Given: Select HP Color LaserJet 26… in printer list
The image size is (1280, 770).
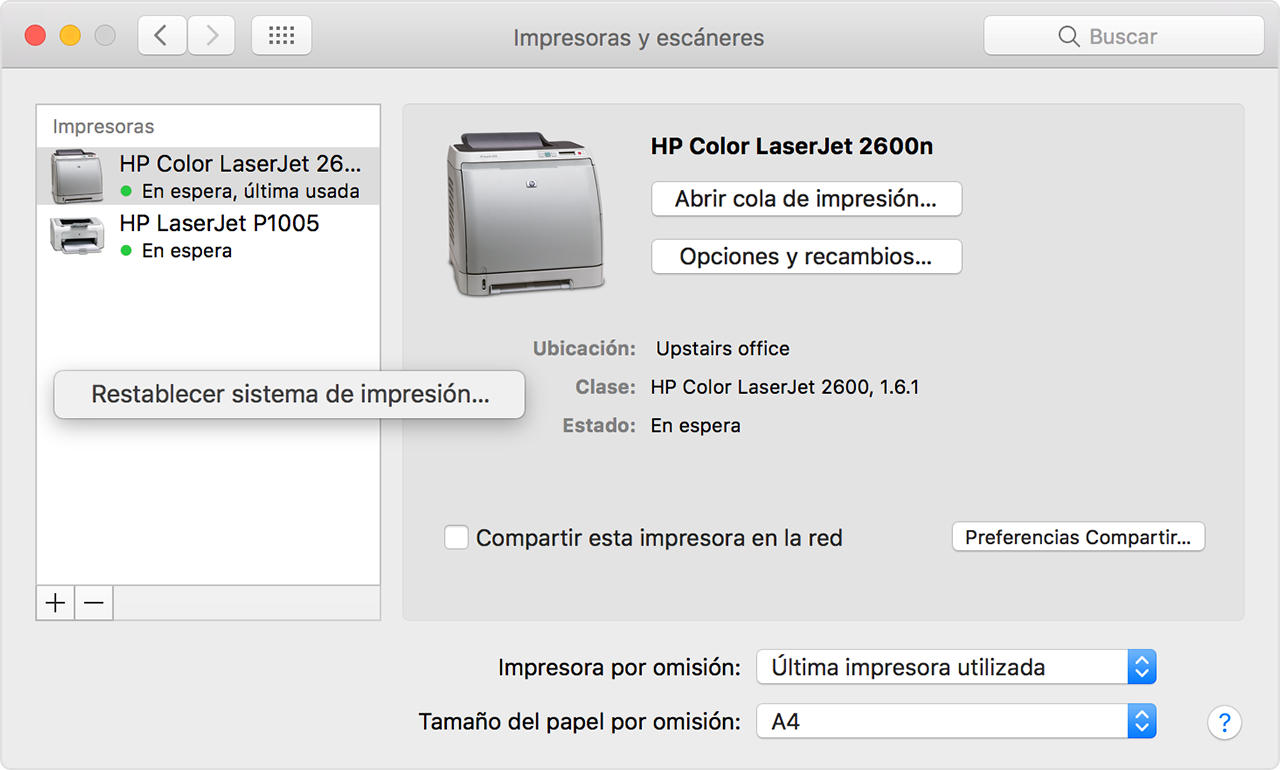Looking at the screenshot, I should coord(208,176).
